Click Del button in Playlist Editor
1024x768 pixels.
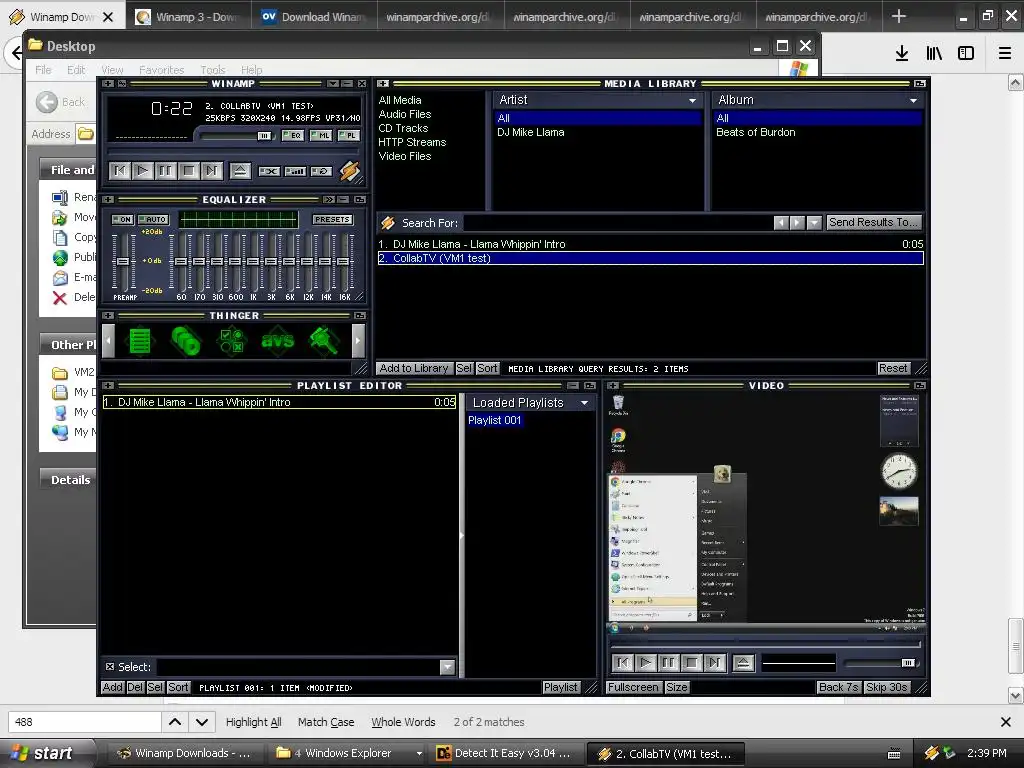(135, 687)
